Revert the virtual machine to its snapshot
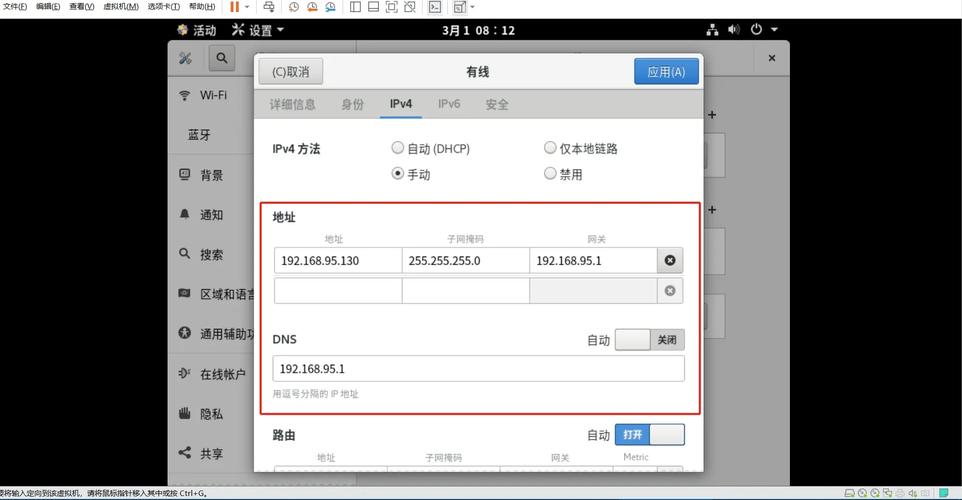Viewport: 962px width, 500px height. point(312,7)
